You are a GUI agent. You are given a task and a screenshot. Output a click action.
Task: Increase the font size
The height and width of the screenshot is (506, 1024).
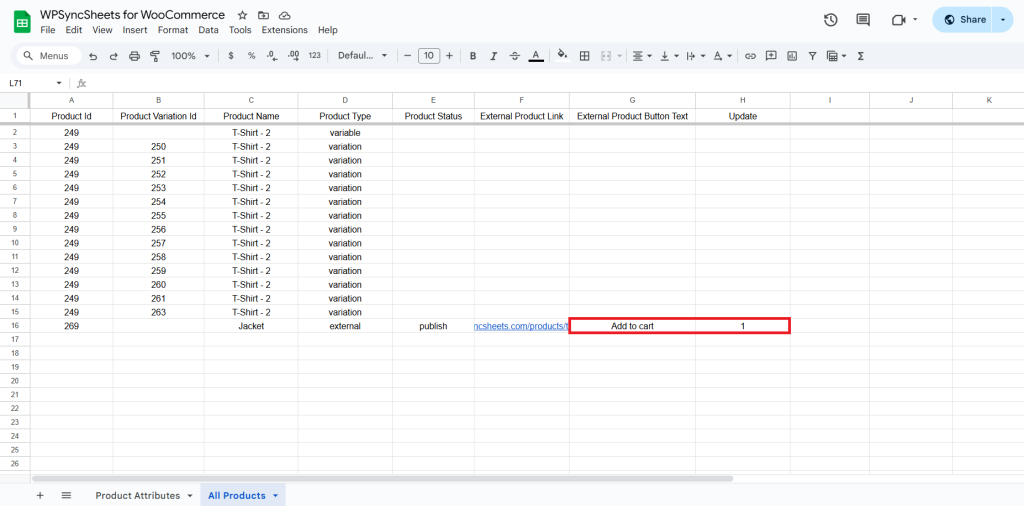coord(449,56)
